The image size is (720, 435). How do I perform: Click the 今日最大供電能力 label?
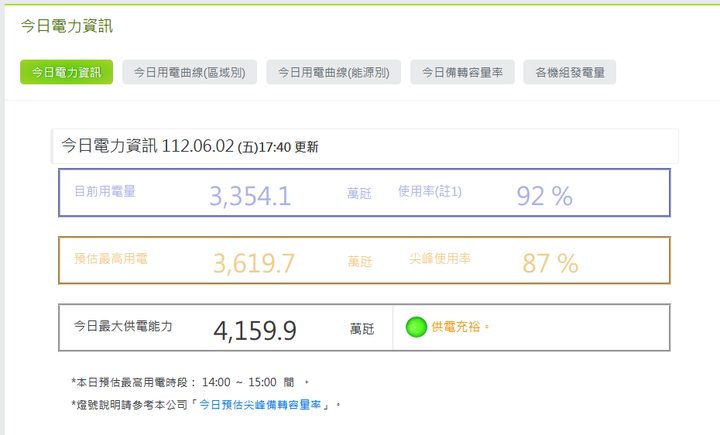pos(123,326)
